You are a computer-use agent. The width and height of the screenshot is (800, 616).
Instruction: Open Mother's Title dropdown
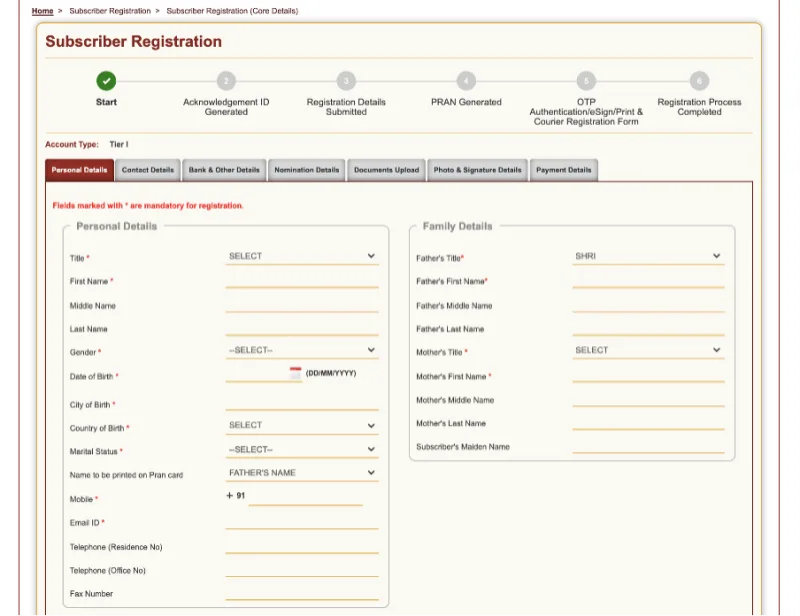(647, 351)
